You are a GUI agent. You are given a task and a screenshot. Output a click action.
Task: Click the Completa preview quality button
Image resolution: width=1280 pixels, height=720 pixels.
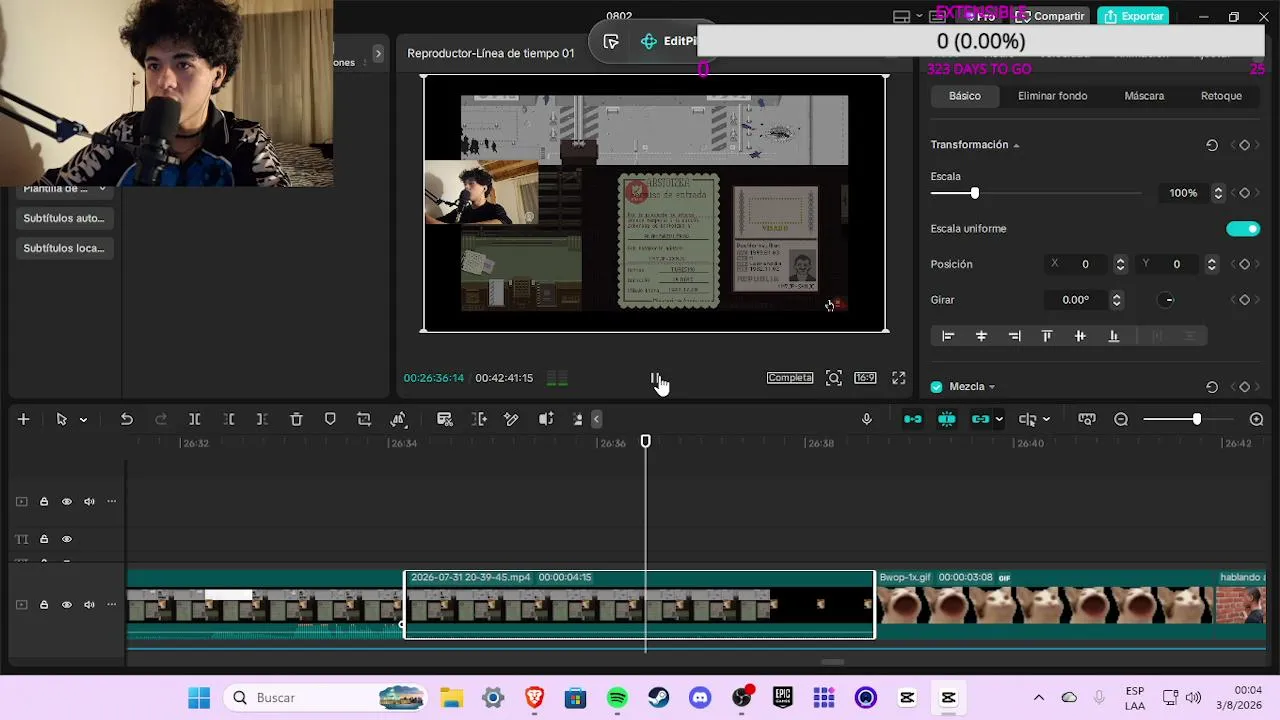[x=790, y=378]
